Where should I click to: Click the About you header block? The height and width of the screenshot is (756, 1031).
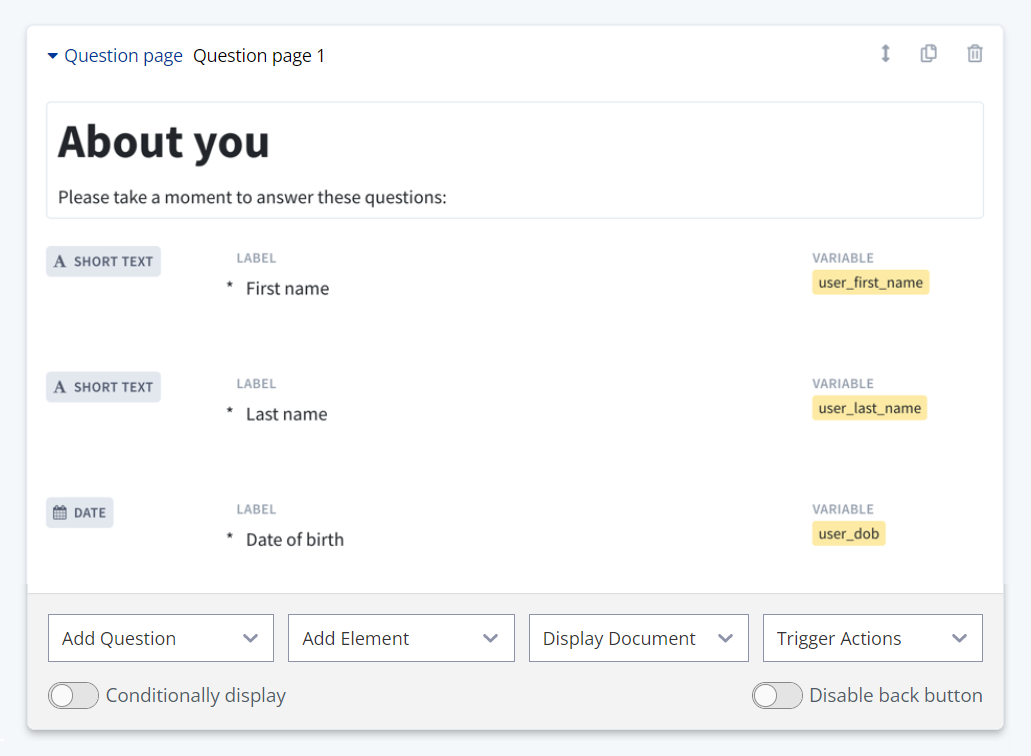[163, 143]
